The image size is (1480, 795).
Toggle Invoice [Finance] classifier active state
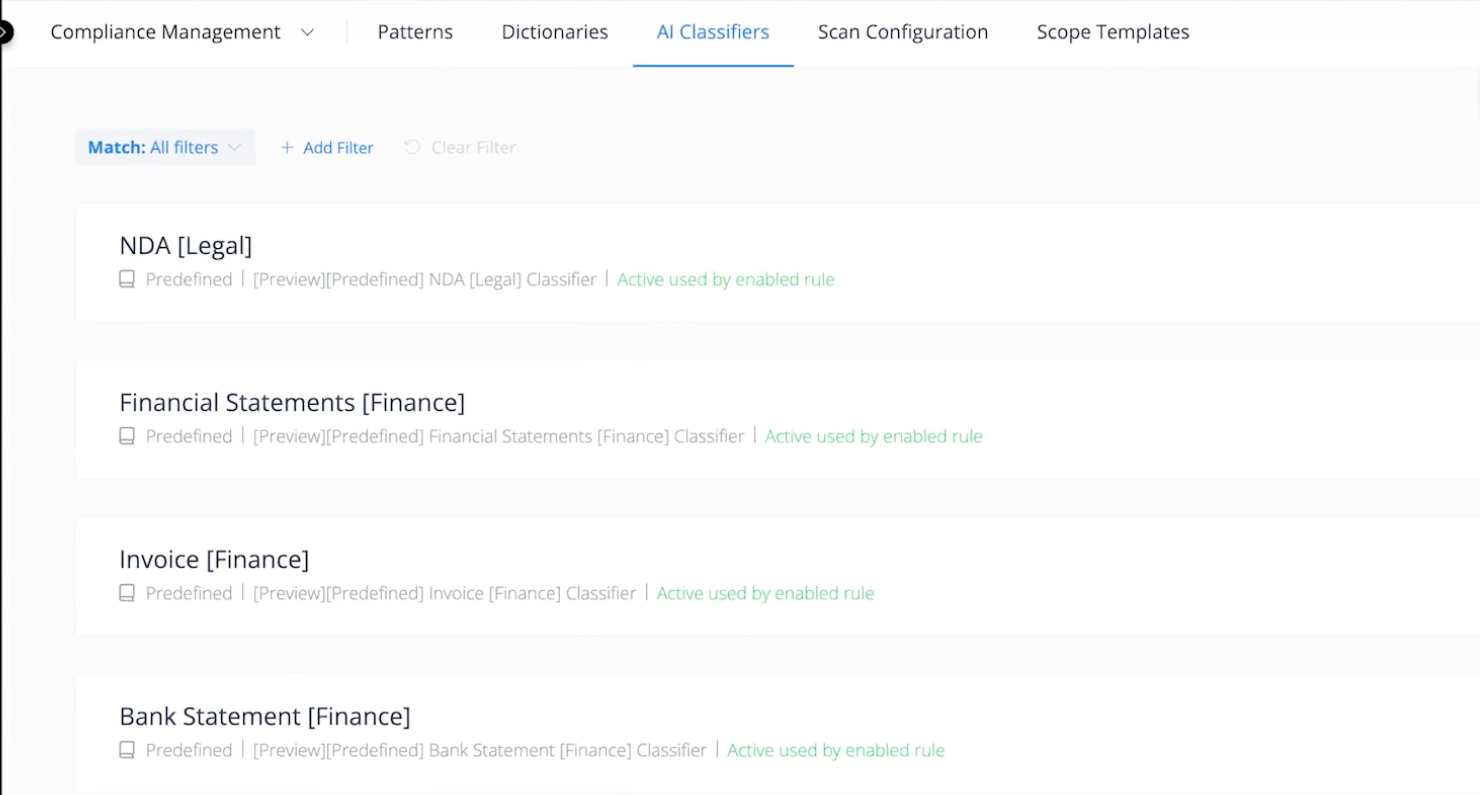pyautogui.click(x=765, y=593)
